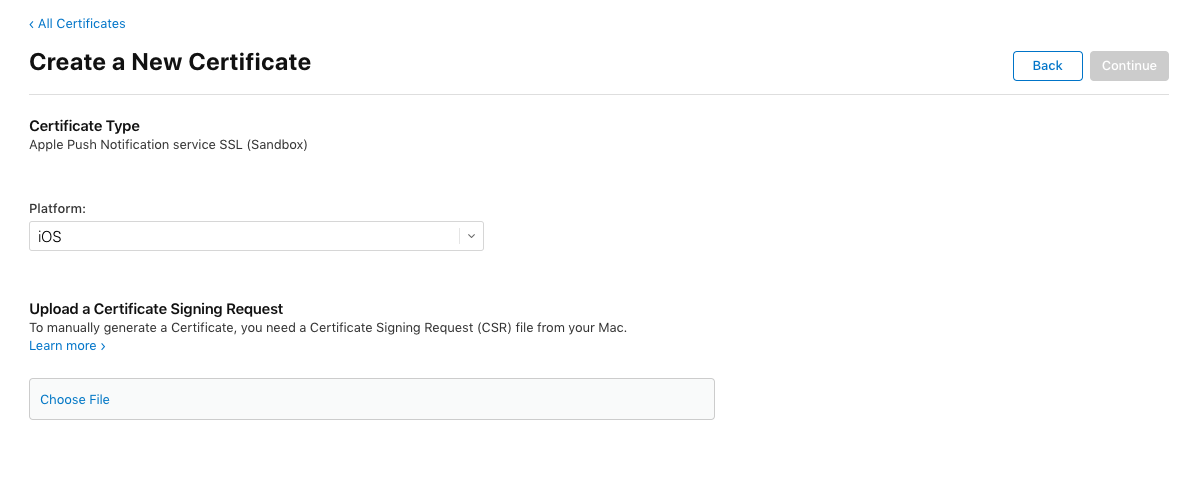Click the back chevron beside All Certificates

[x=32, y=24]
